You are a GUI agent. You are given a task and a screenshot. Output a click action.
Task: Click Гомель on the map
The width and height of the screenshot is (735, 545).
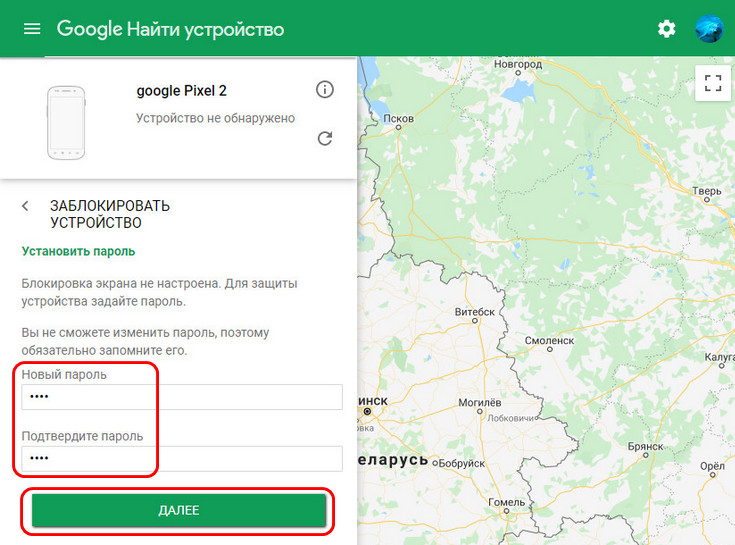[507, 502]
